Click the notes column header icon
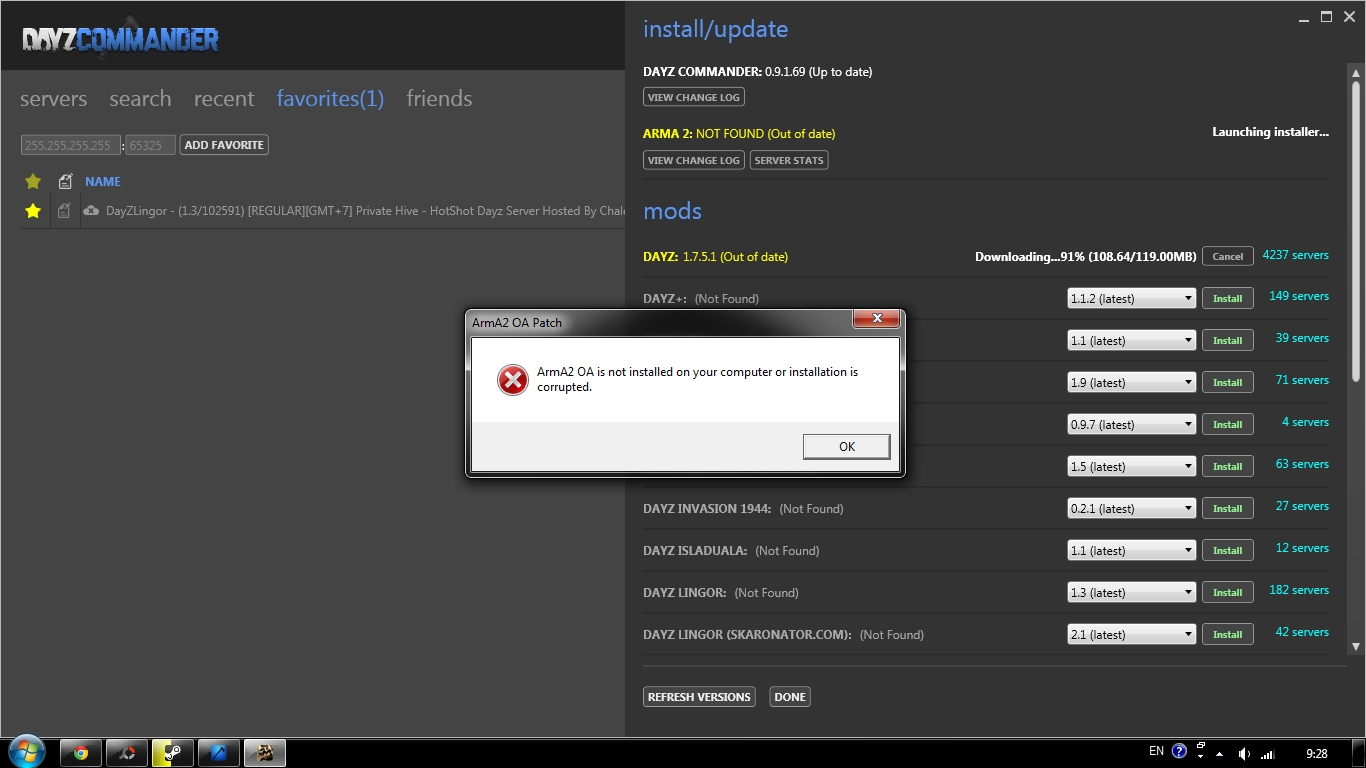The image size is (1366, 768). [65, 181]
